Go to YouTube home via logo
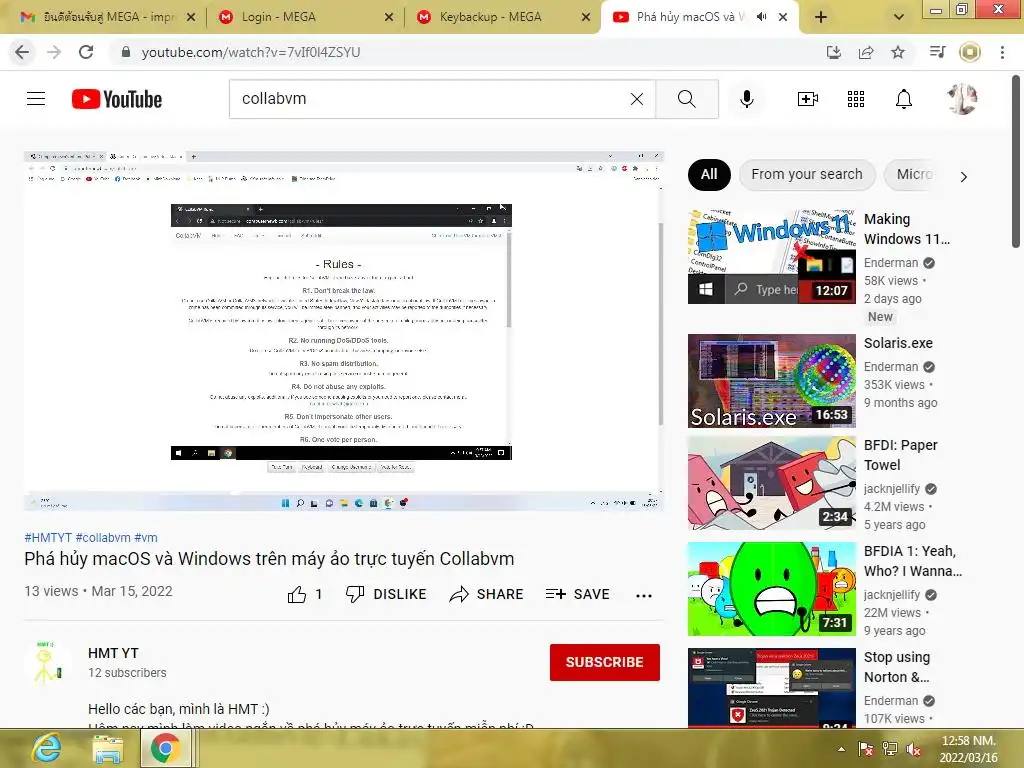This screenshot has width=1024, height=768. click(117, 99)
